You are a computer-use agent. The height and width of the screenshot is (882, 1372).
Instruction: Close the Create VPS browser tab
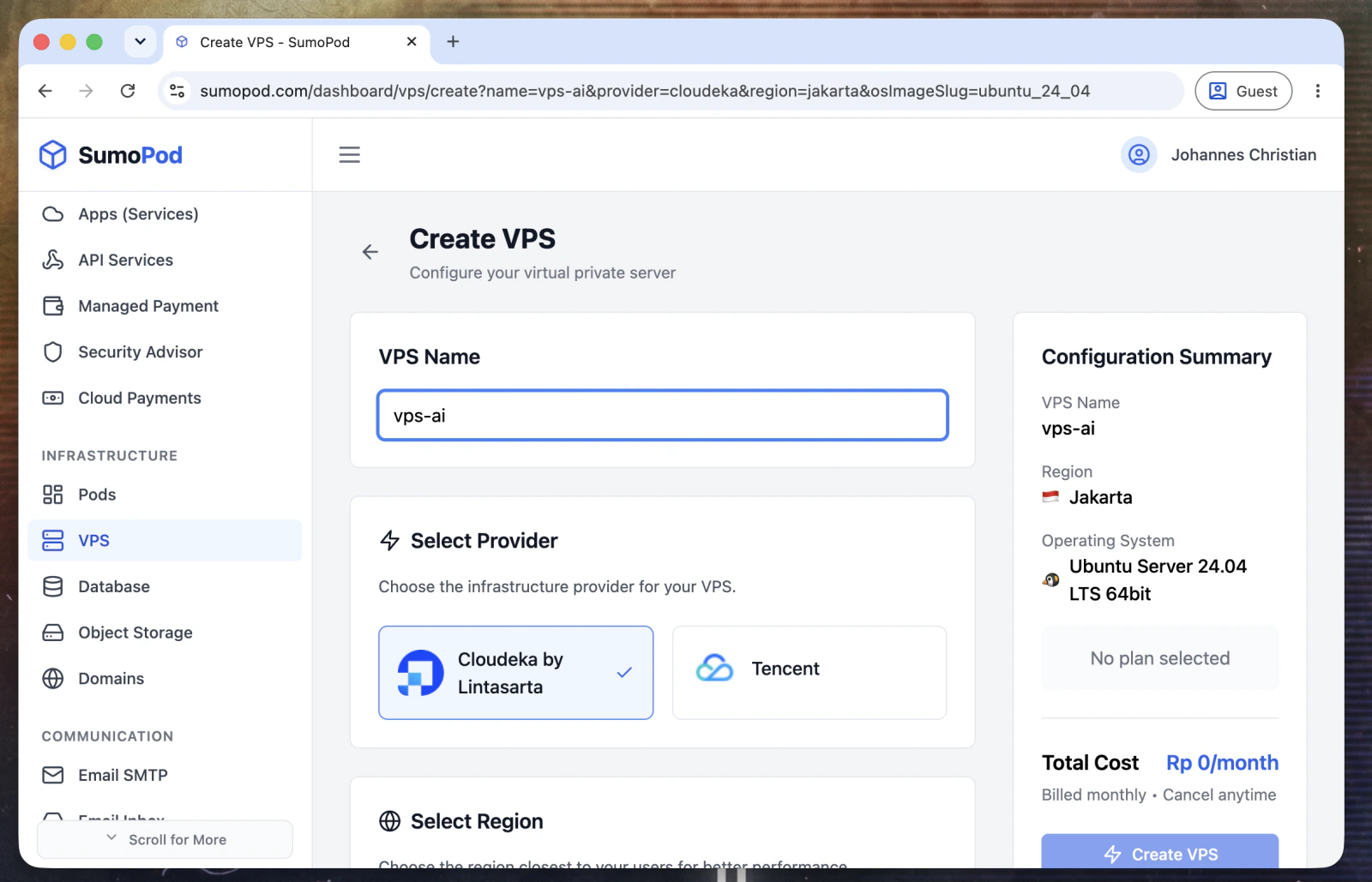(x=412, y=41)
